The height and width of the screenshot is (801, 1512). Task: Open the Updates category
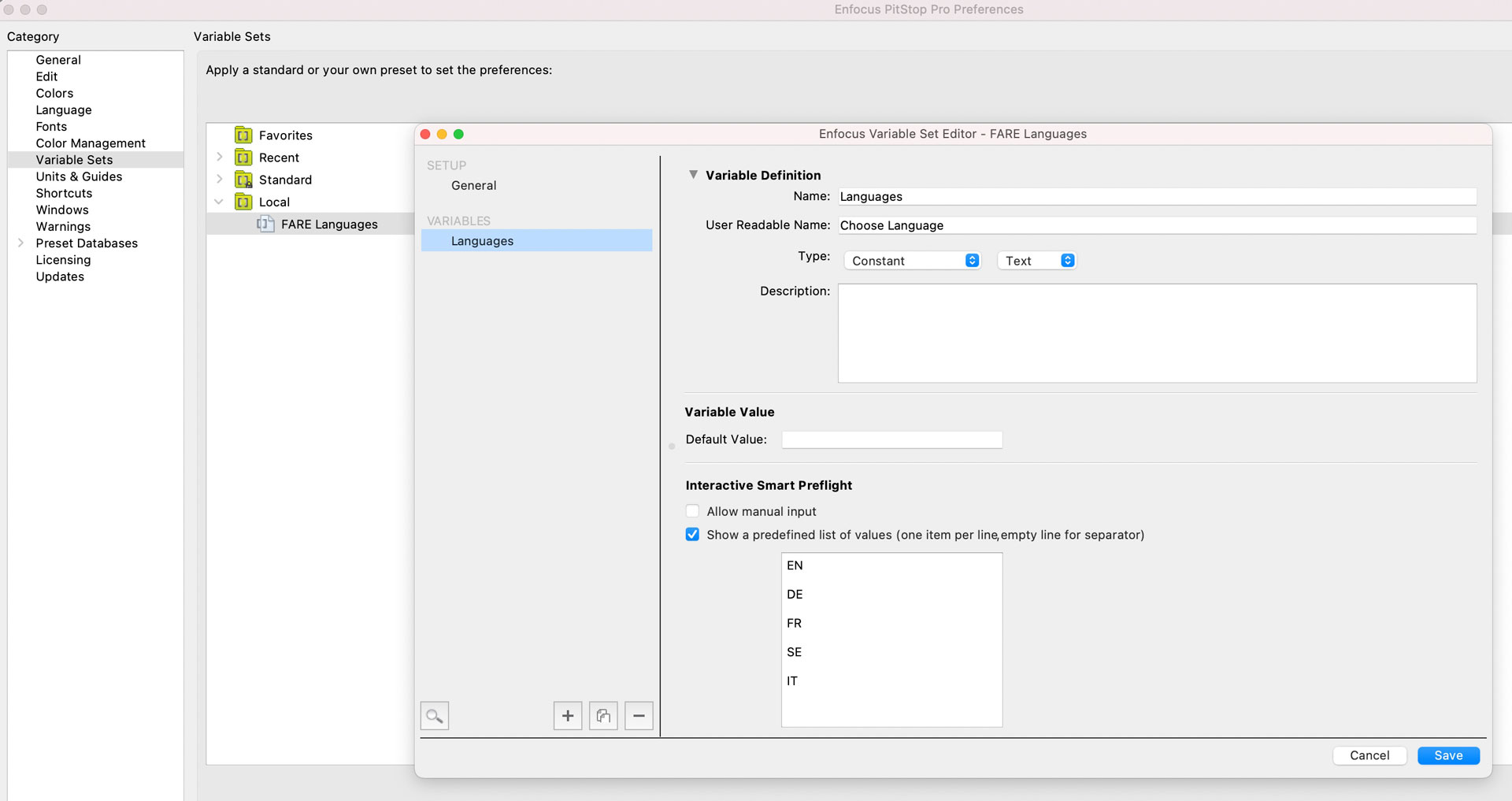60,276
